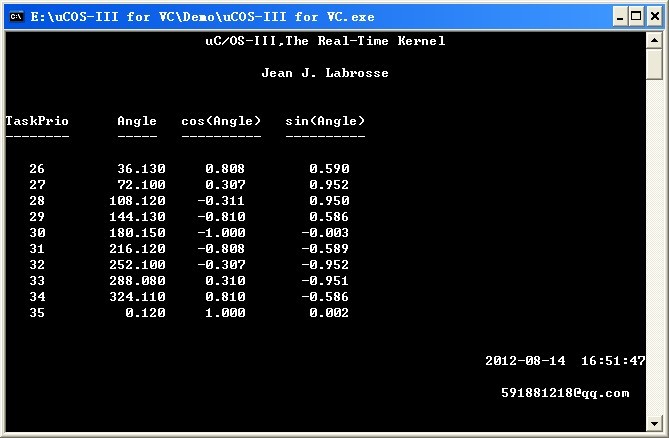Close the uCOS-III console window
Image resolution: width=669 pixels, height=438 pixels.
click(654, 17)
